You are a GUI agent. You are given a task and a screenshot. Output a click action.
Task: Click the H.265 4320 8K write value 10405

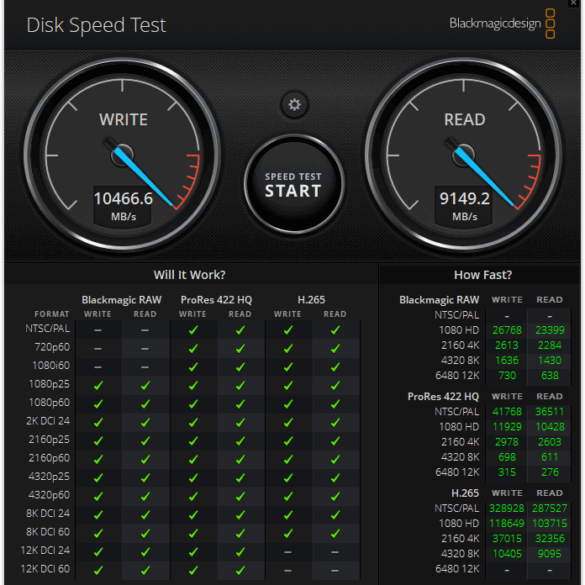pyautogui.click(x=507, y=554)
